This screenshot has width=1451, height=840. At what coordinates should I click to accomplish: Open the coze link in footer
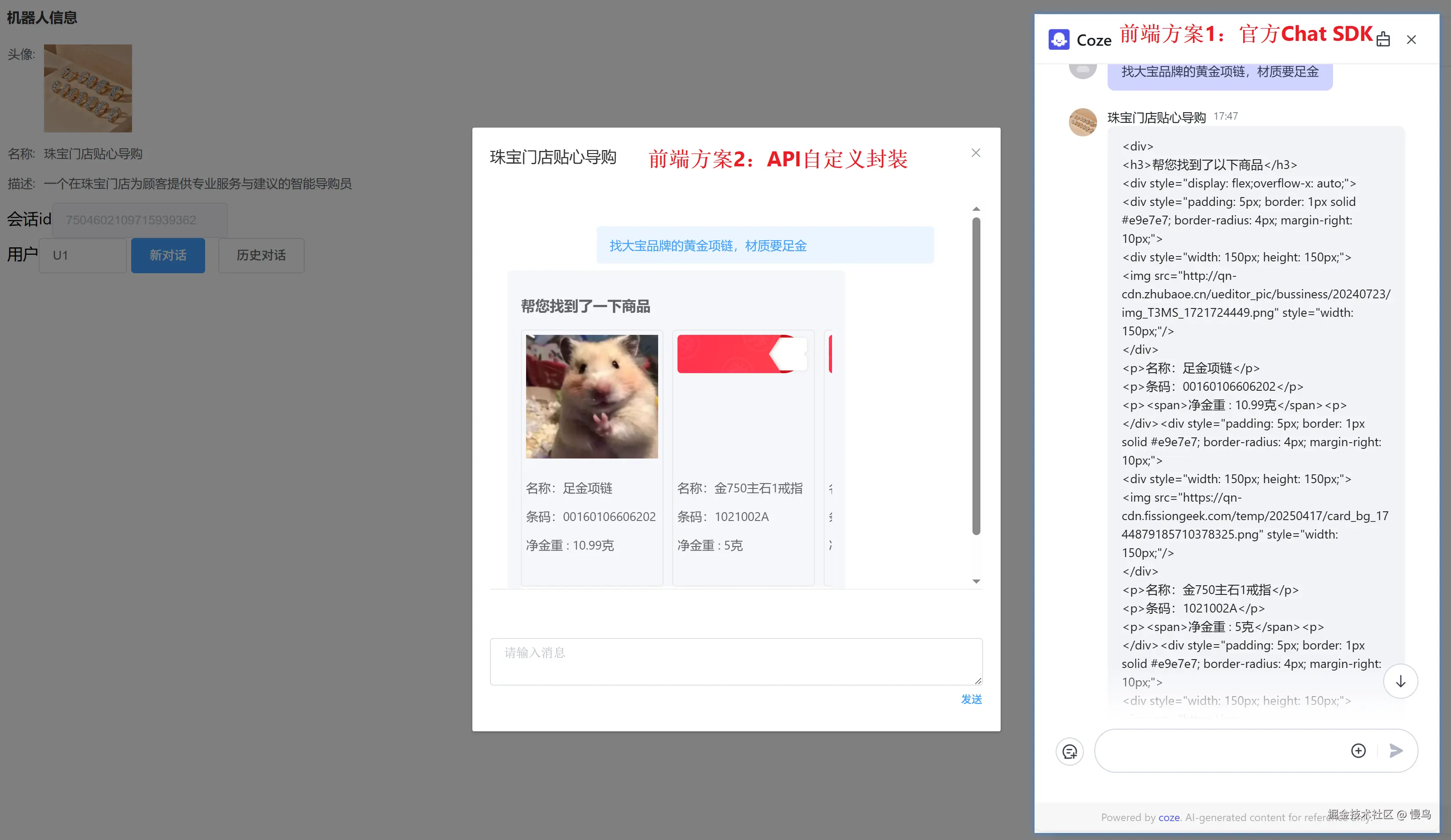(x=1169, y=817)
